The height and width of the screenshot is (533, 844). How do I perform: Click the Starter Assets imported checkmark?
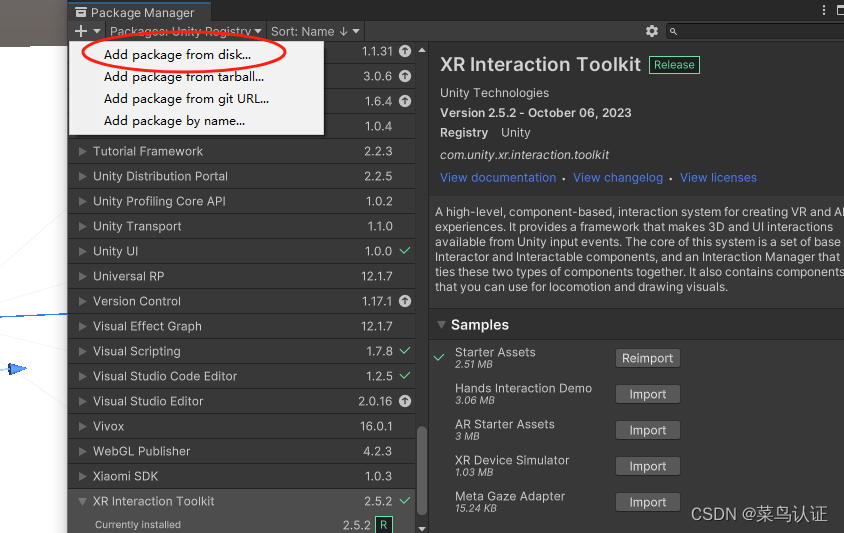439,357
